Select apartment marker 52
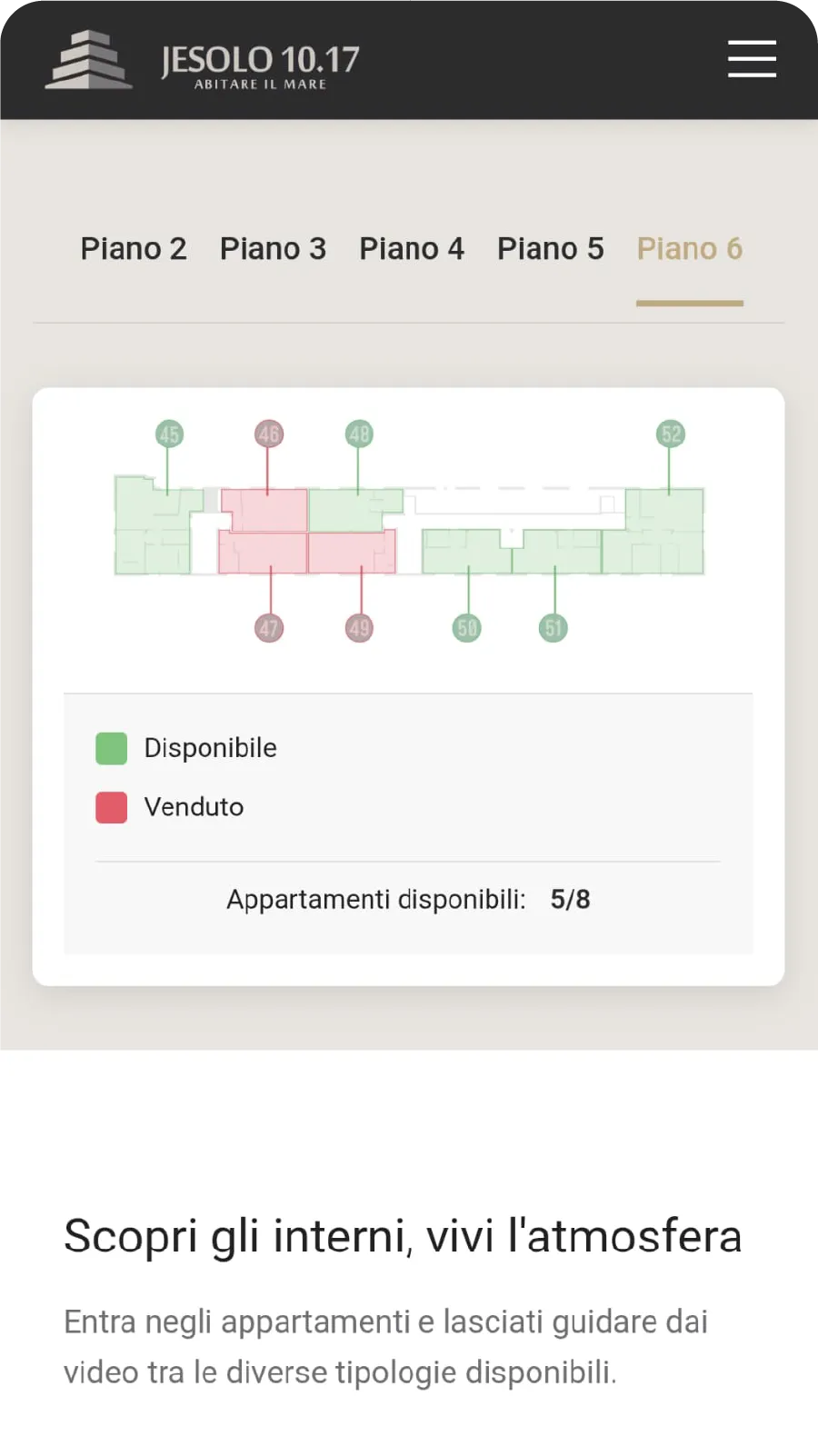The height and width of the screenshot is (1456, 818). point(671,434)
